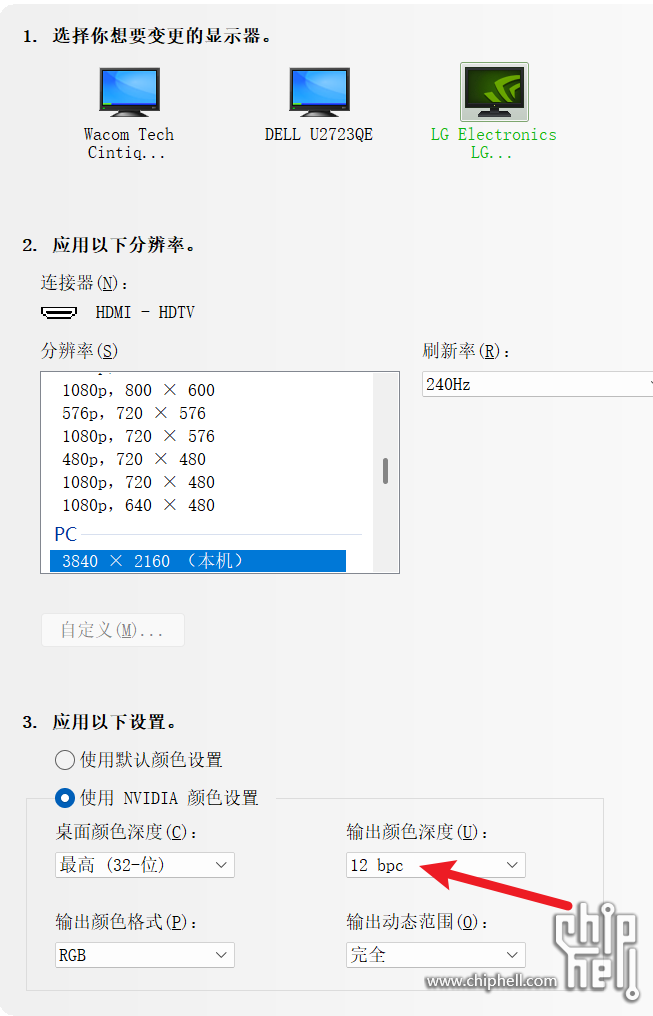Screen dimensions: 653x1016
Task: Click the 自定义(M)... button
Action: coord(113,630)
